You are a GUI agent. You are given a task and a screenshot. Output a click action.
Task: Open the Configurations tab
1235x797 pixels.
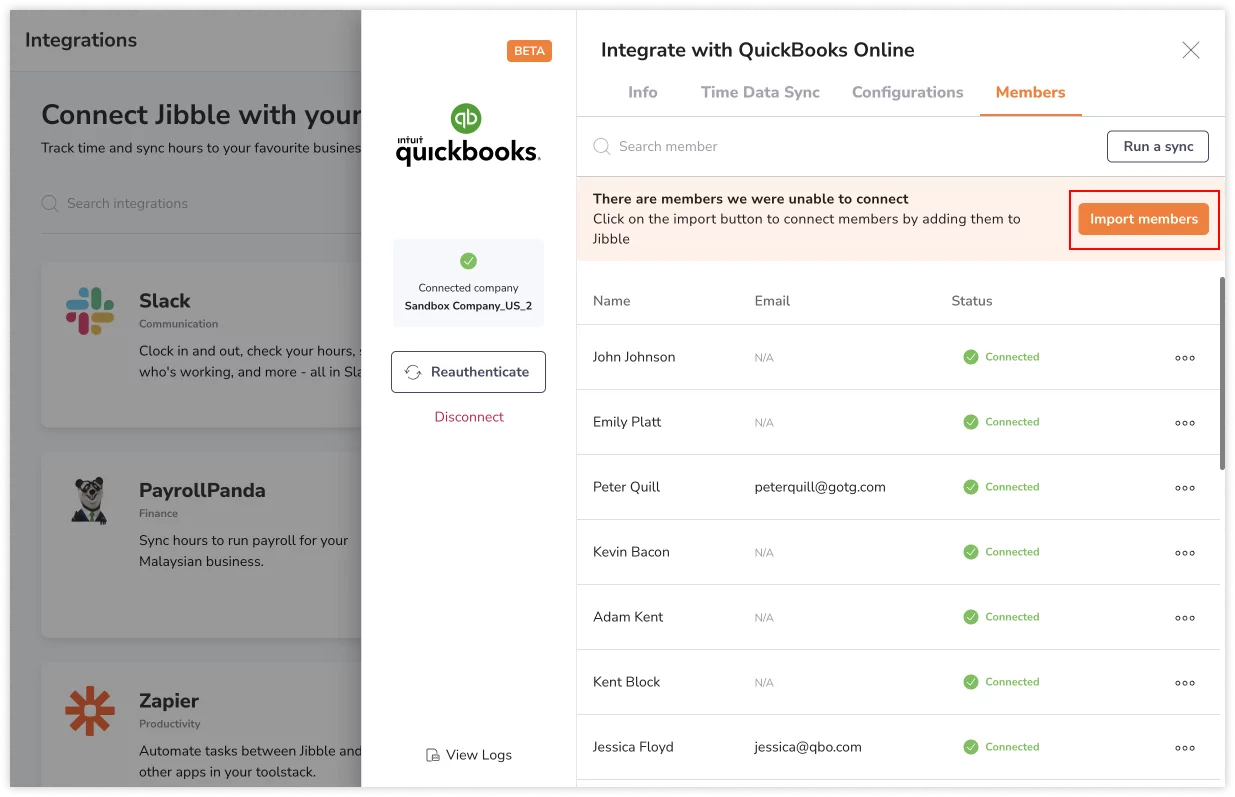point(908,92)
